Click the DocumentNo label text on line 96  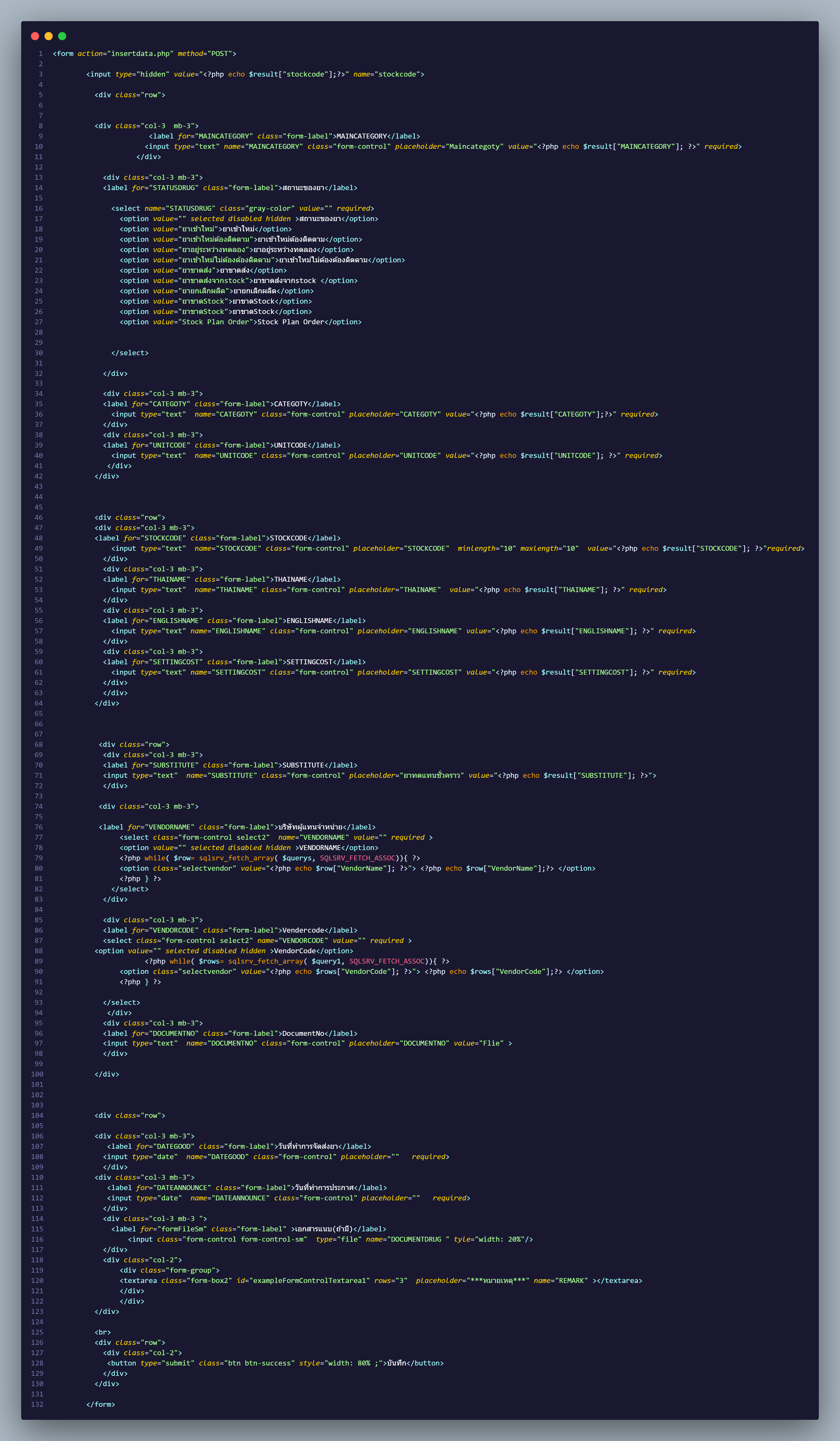(303, 1033)
